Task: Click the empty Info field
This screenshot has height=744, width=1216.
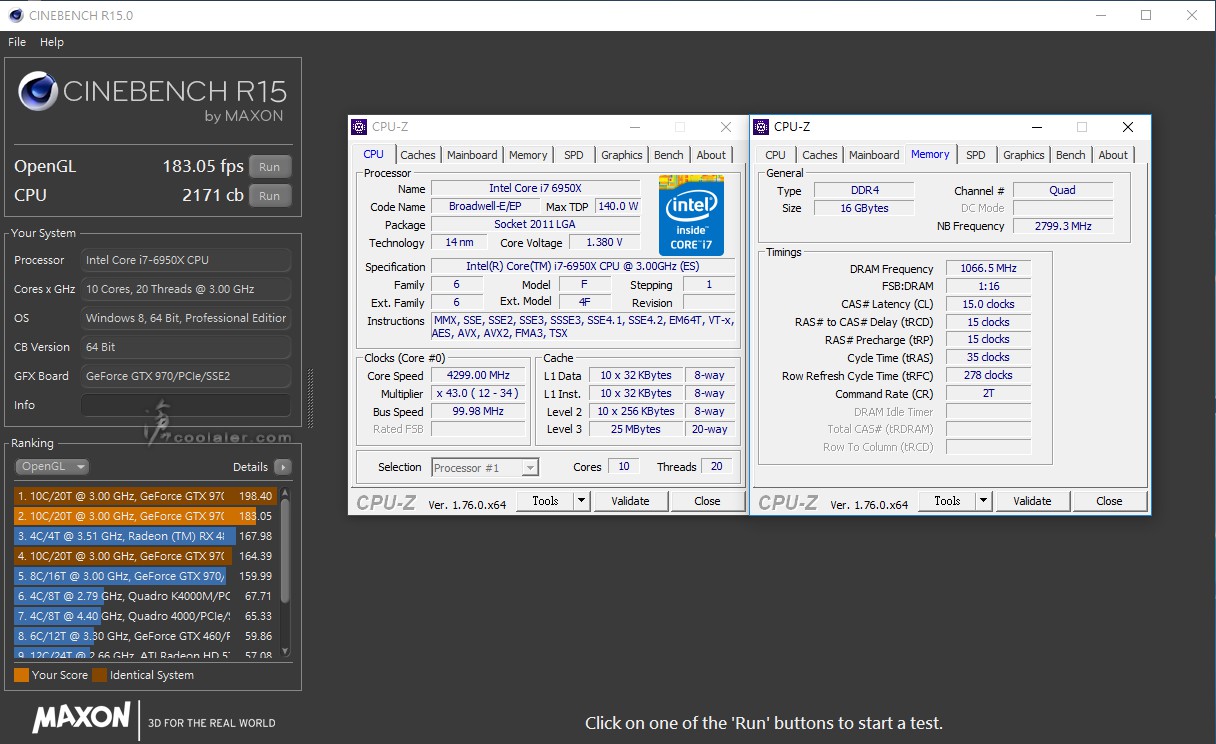Action: coord(186,405)
